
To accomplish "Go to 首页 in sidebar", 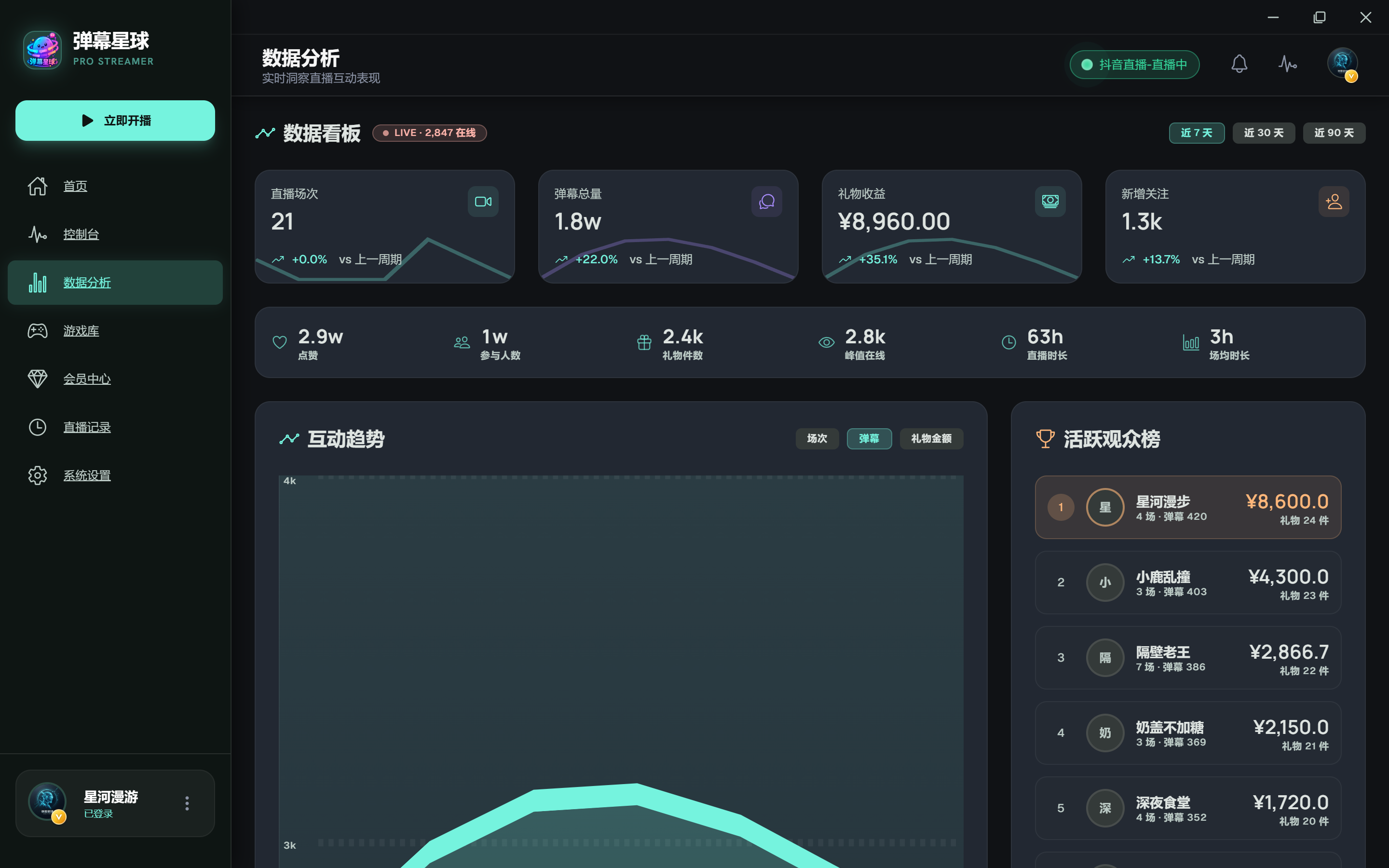I will click(x=115, y=186).
